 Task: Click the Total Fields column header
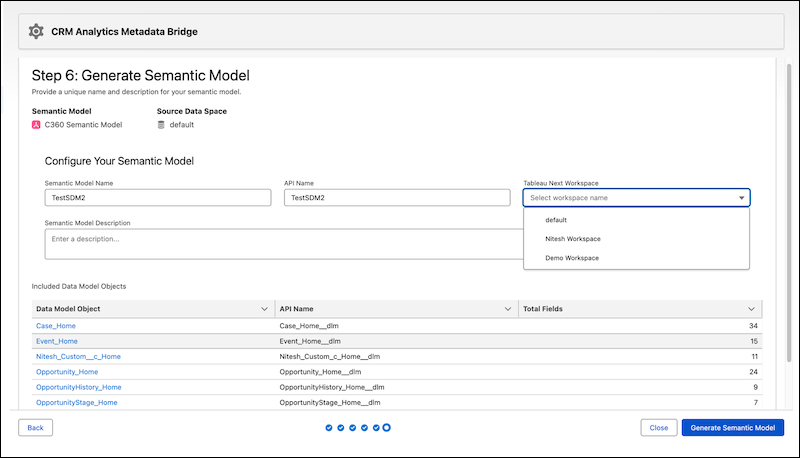(640, 309)
